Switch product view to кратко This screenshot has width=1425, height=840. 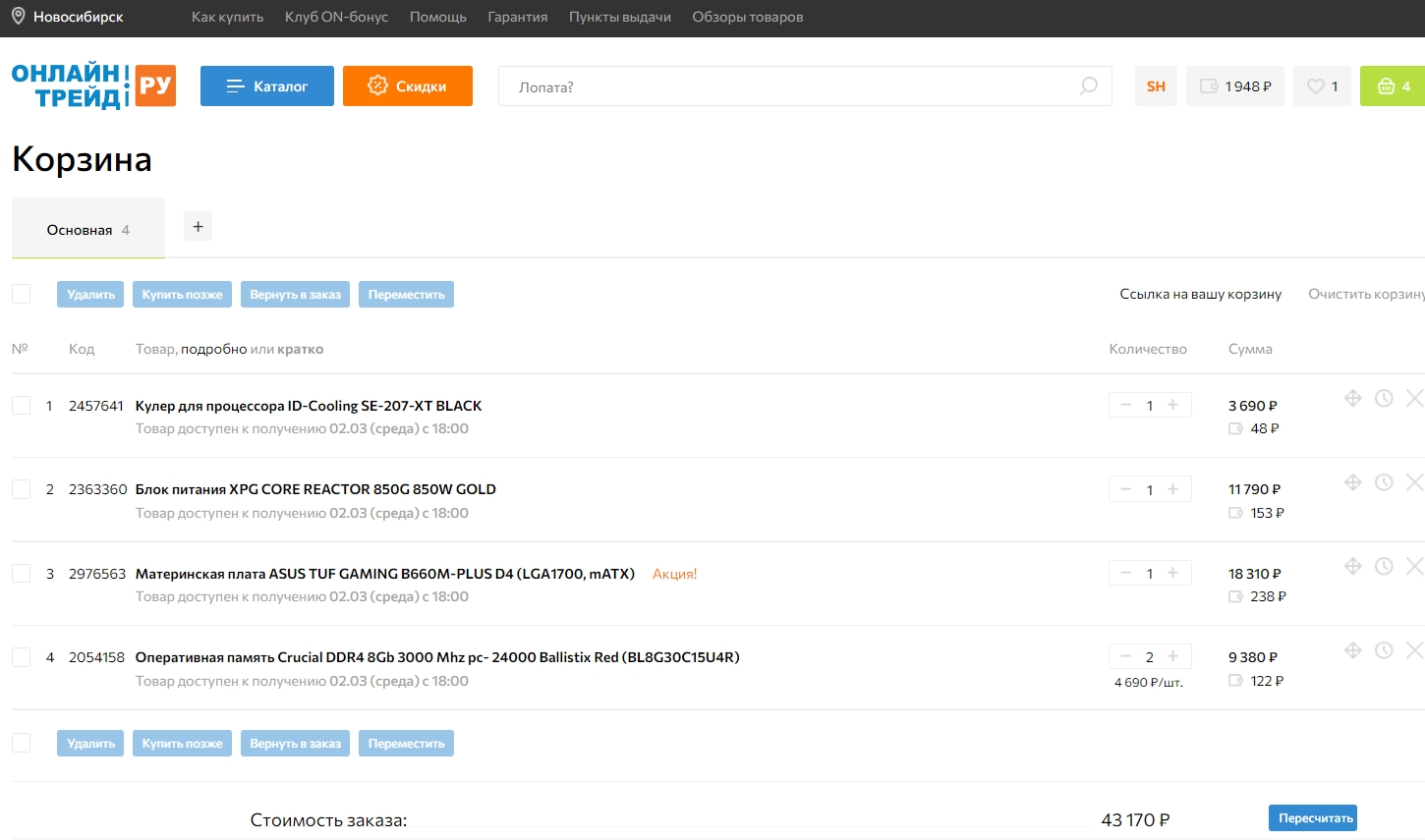(x=301, y=349)
